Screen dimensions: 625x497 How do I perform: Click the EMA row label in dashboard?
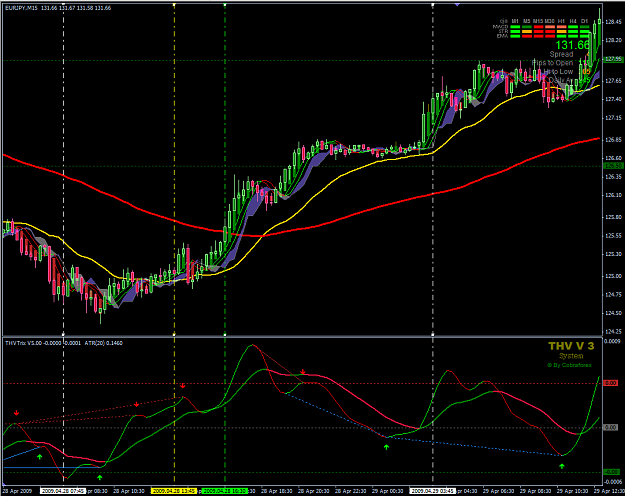coord(502,36)
